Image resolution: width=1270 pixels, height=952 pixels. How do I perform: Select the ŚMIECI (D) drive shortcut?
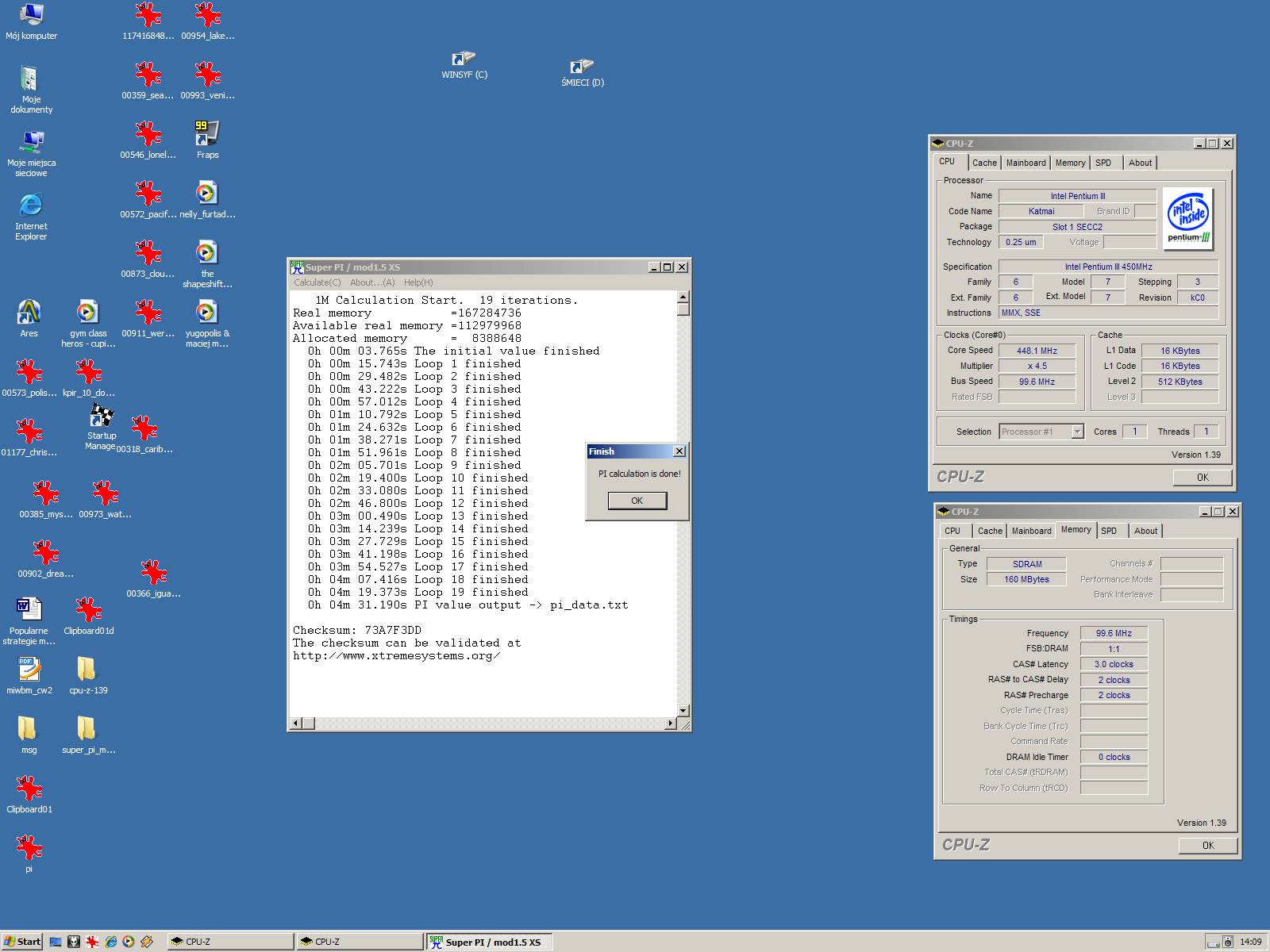click(x=582, y=73)
